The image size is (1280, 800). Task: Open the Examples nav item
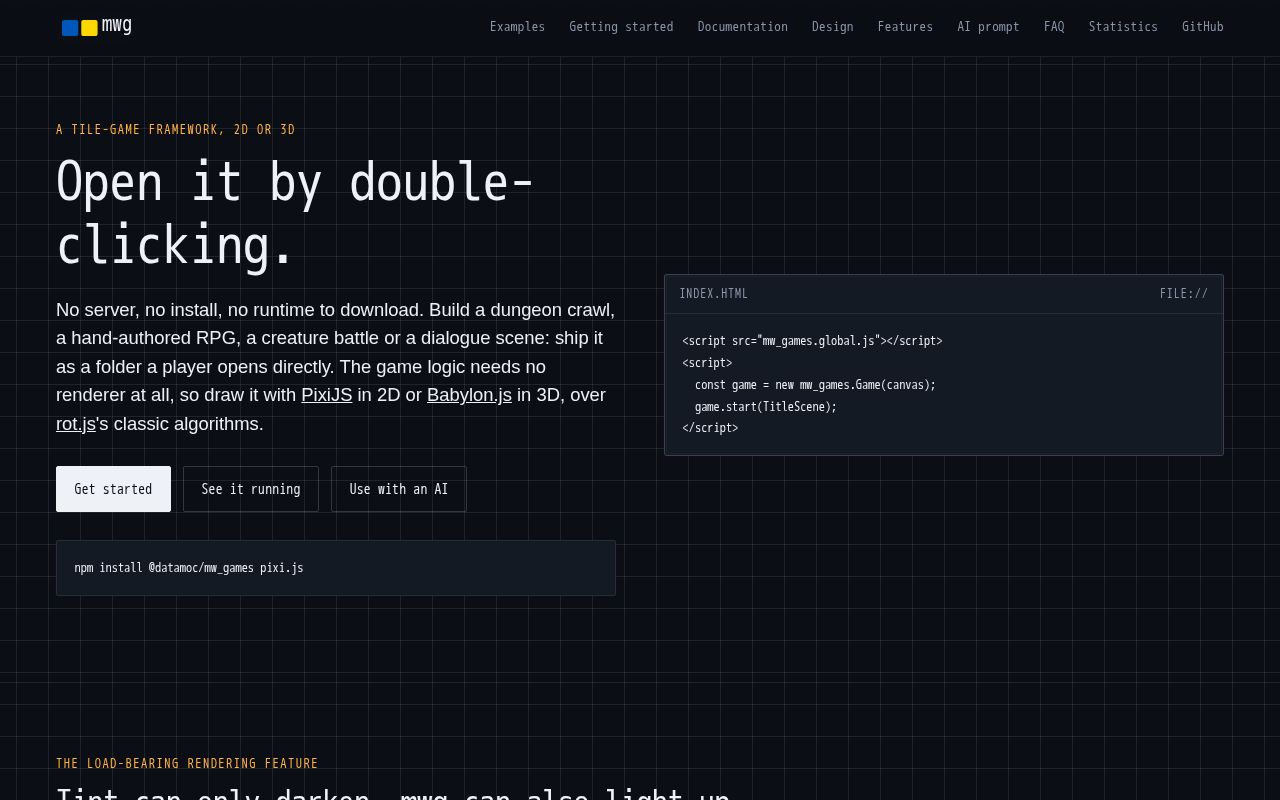(x=517, y=27)
